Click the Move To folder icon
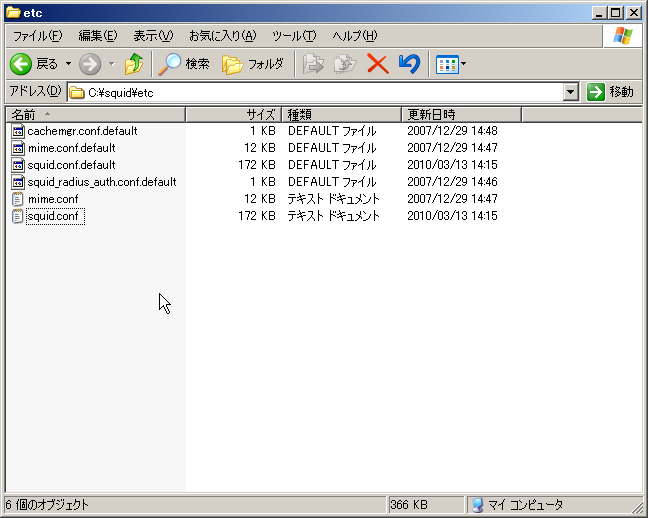The image size is (648, 518). (x=313, y=64)
